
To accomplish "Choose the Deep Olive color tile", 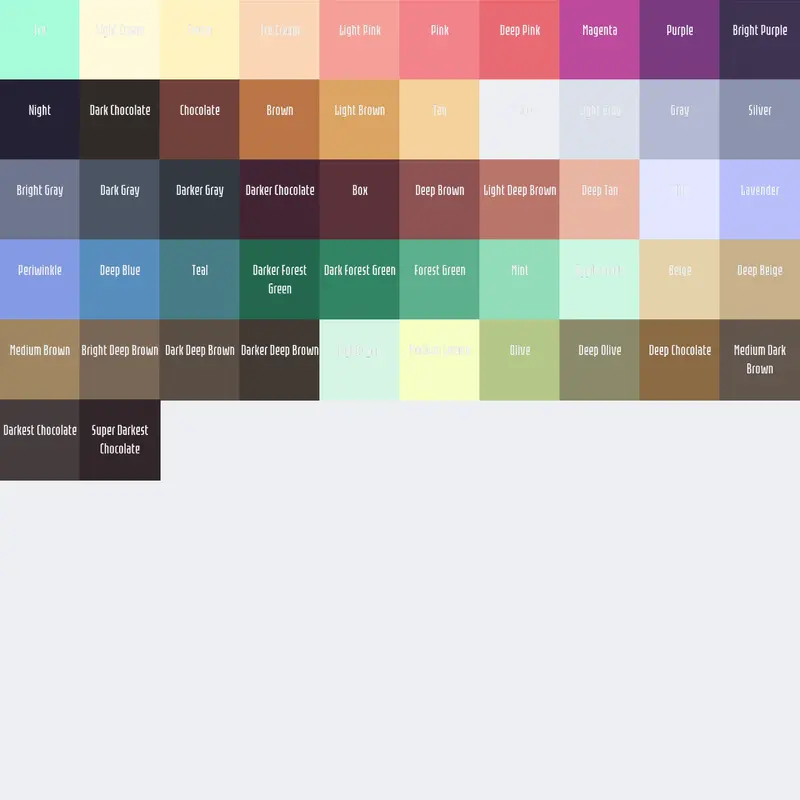I will tap(599, 360).
